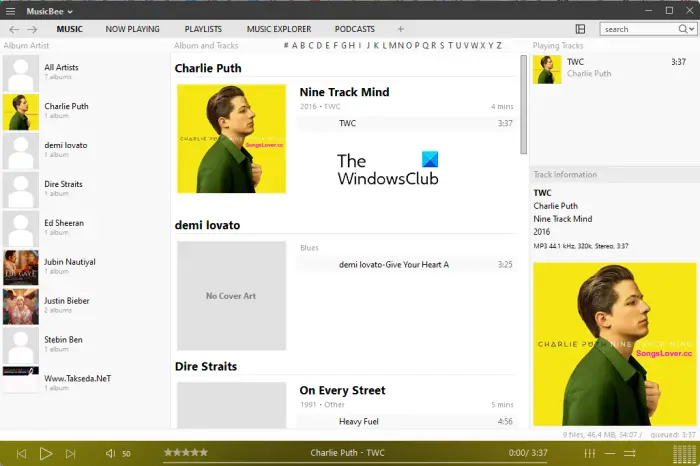Skip to the previous track
Screen dimensions: 700x466
pos(21,454)
